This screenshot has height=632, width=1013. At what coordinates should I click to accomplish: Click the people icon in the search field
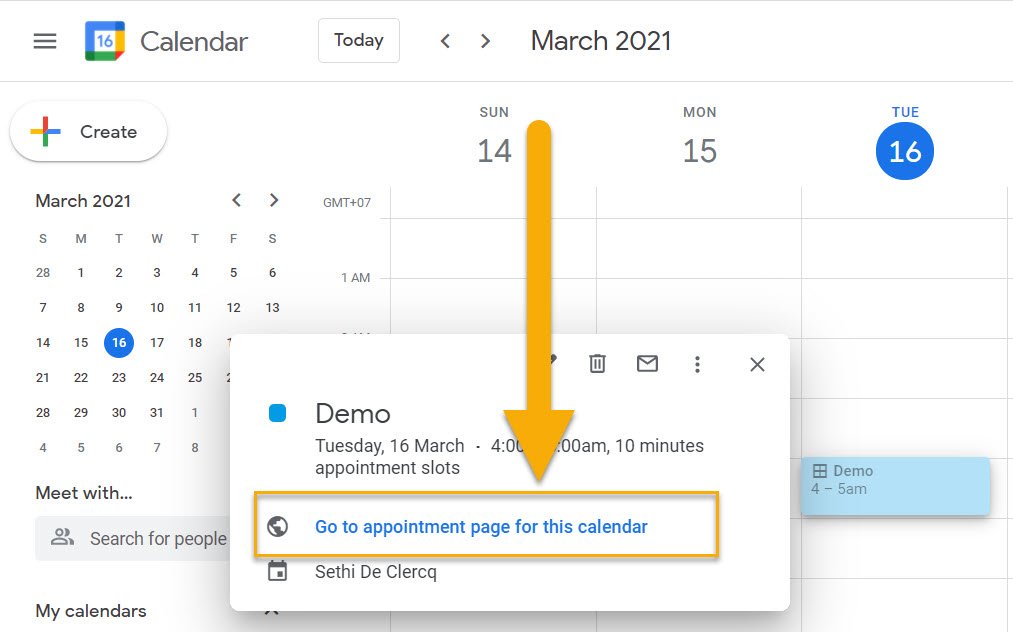coord(63,538)
